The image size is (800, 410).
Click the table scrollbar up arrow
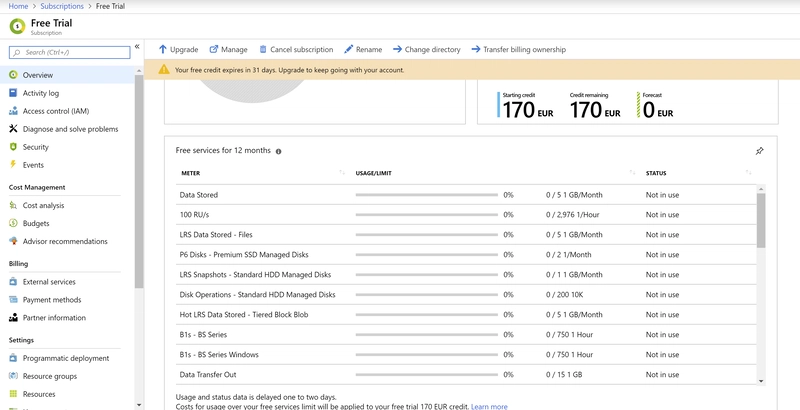point(761,189)
